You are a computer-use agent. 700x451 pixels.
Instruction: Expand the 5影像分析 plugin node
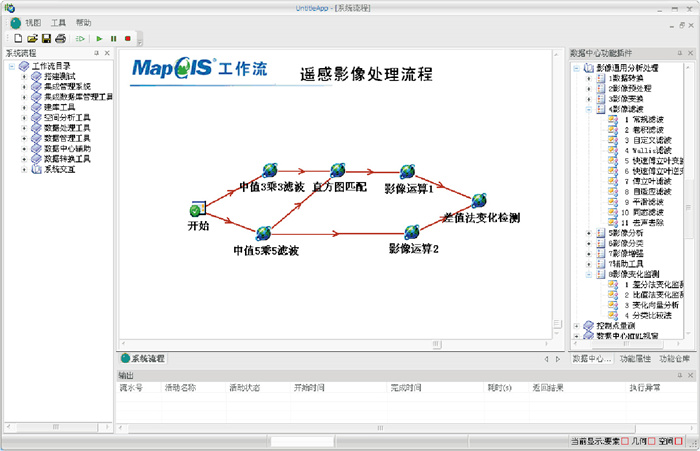[588, 233]
